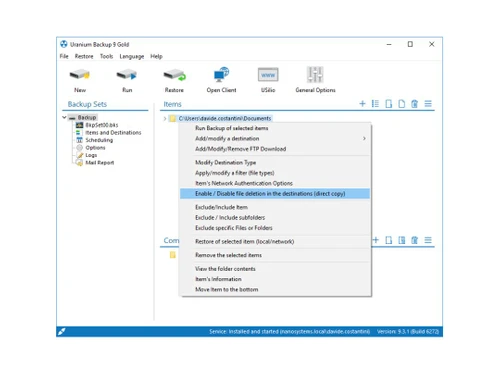Open General Options sliders icon
Screen dimensions: 500x375
[315, 75]
